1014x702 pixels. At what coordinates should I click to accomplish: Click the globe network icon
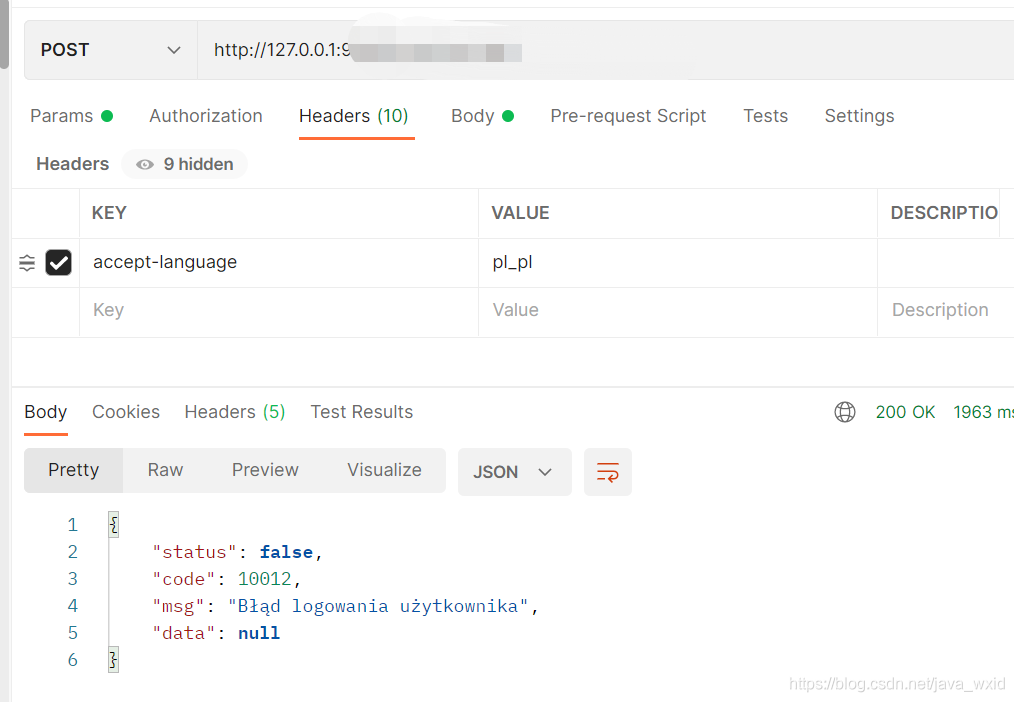[845, 412]
